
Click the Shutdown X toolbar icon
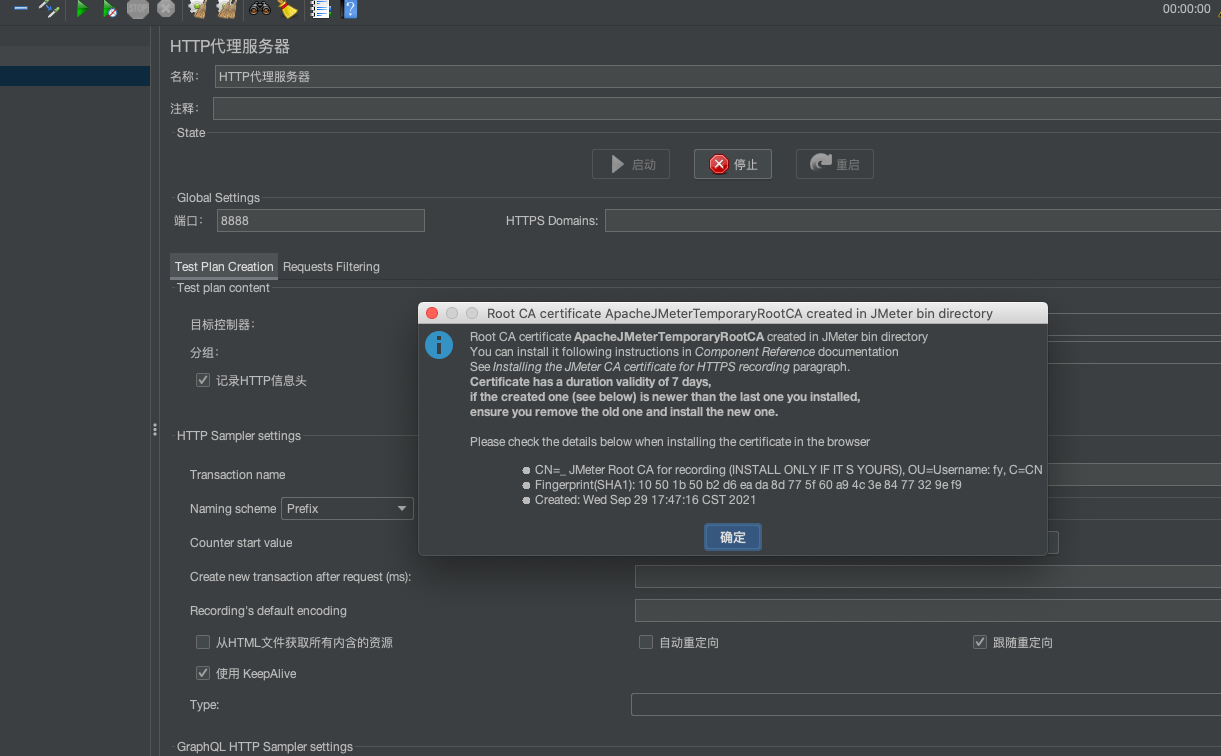click(x=166, y=9)
